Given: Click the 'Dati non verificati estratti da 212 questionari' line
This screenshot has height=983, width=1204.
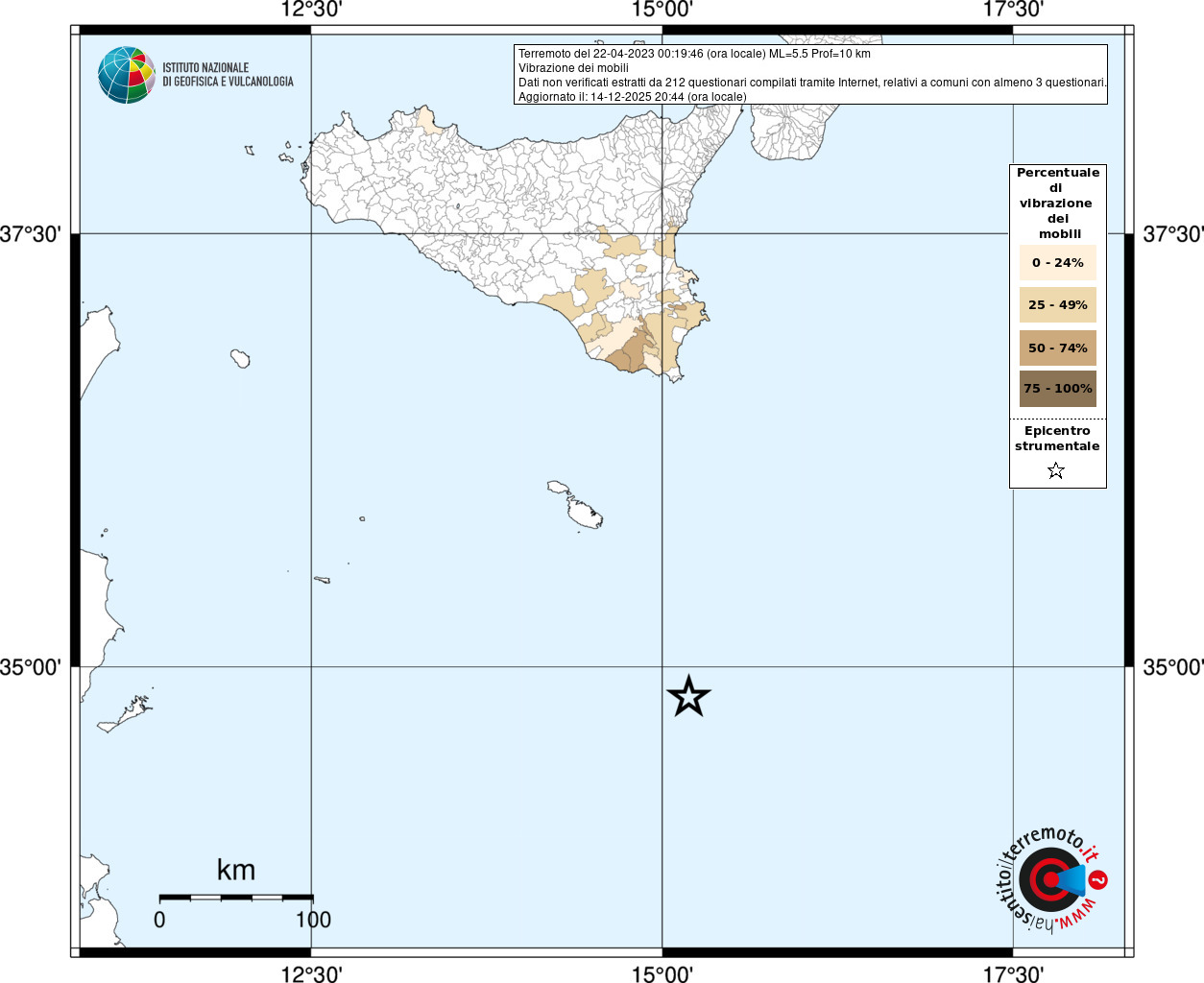Looking at the screenshot, I should click(x=812, y=83).
